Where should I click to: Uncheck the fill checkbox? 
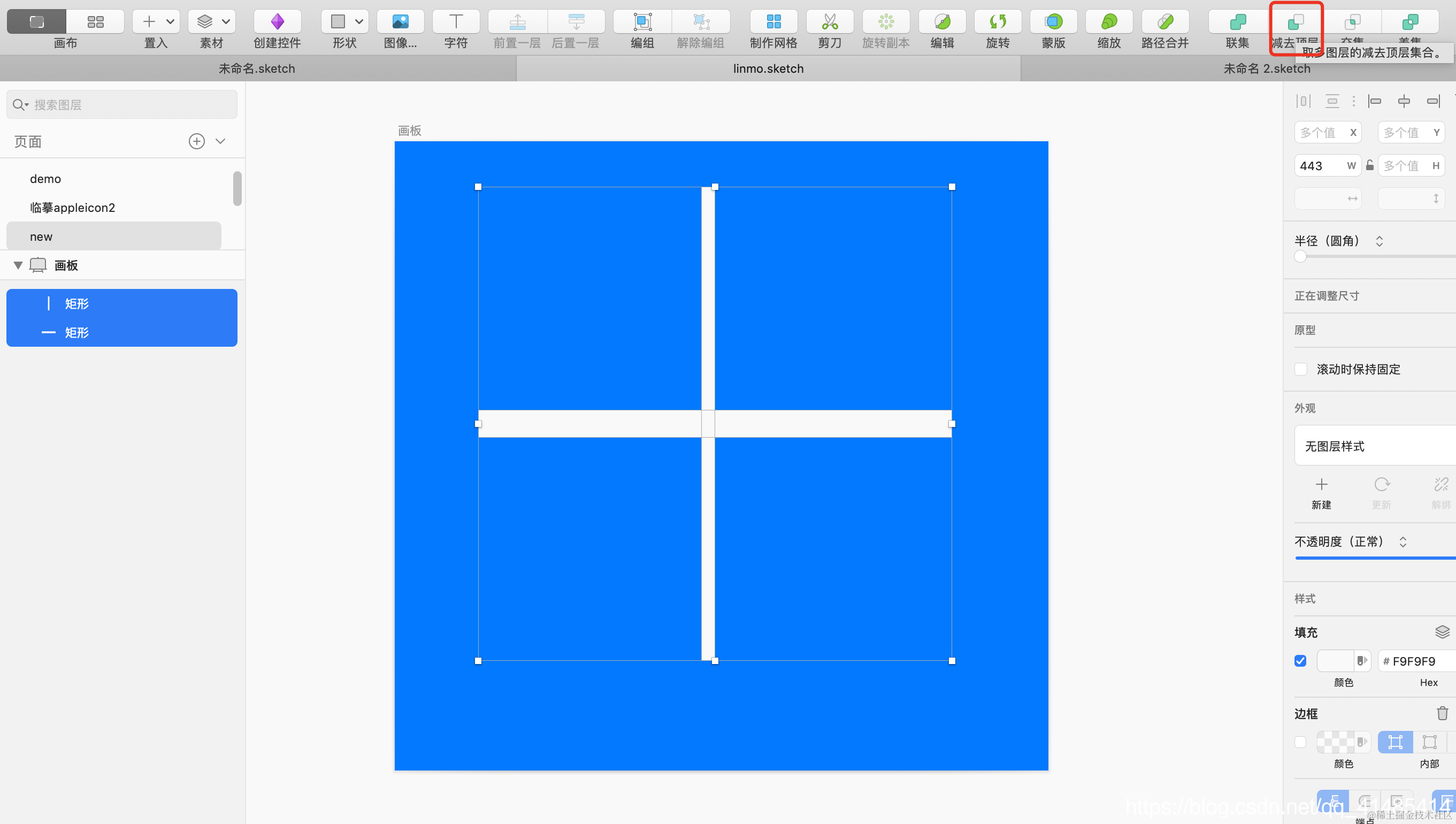[1300, 661]
